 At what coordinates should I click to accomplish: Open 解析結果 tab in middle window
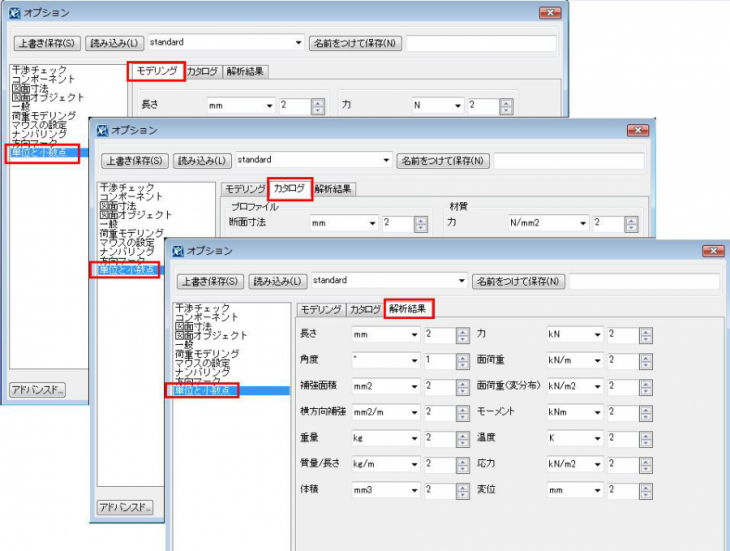[x=333, y=189]
